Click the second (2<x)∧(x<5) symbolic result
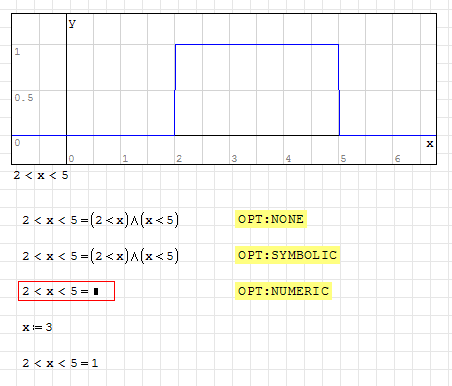The image size is (452, 386). (x=134, y=256)
